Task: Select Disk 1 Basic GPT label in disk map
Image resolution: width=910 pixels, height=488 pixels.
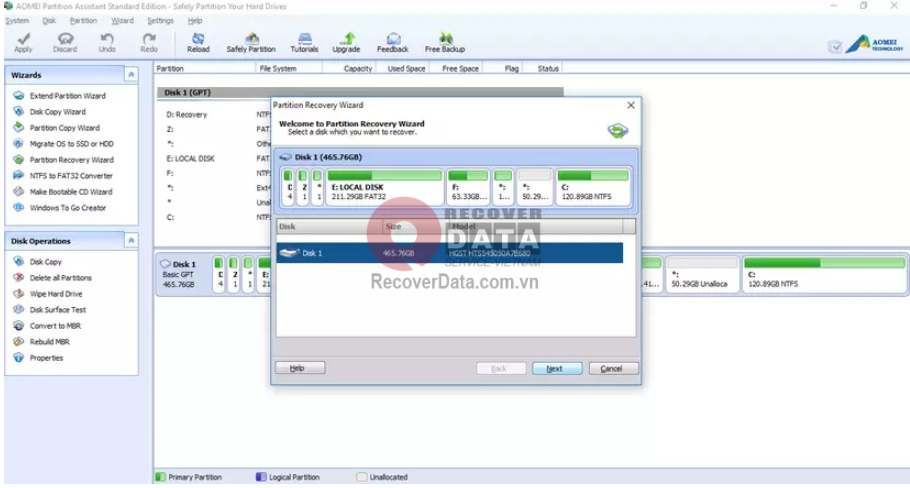Action: (x=180, y=274)
